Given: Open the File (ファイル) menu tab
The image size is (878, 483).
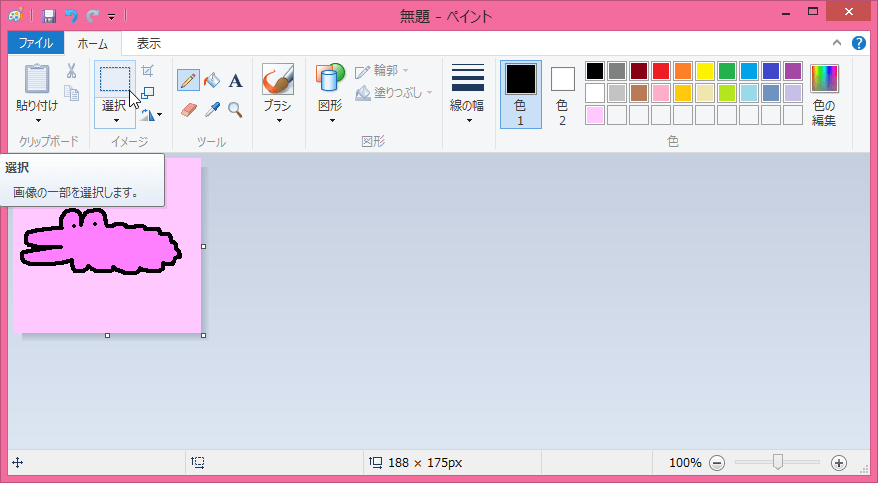Looking at the screenshot, I should point(36,43).
